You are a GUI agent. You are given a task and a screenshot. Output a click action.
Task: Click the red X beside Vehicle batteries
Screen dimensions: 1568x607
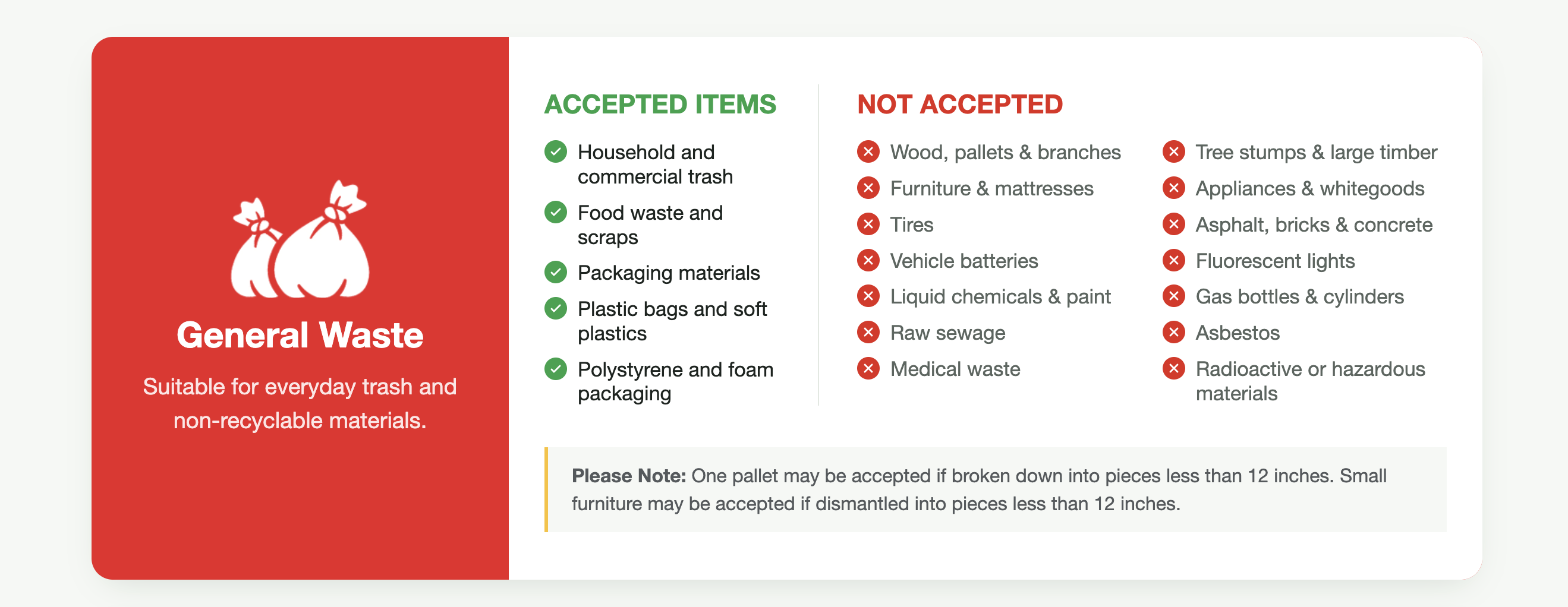pos(868,260)
